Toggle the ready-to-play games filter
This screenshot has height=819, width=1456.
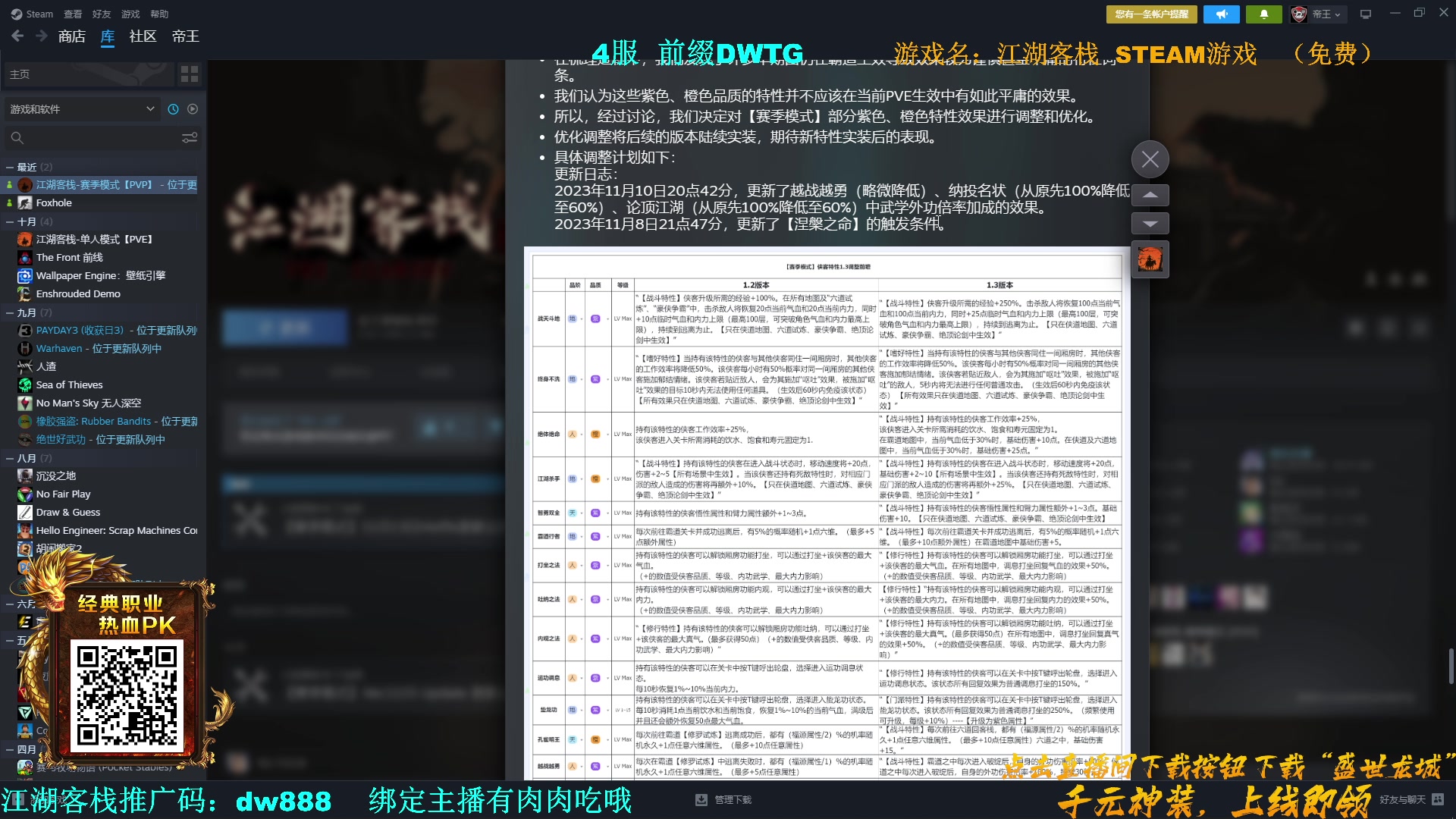click(x=192, y=108)
